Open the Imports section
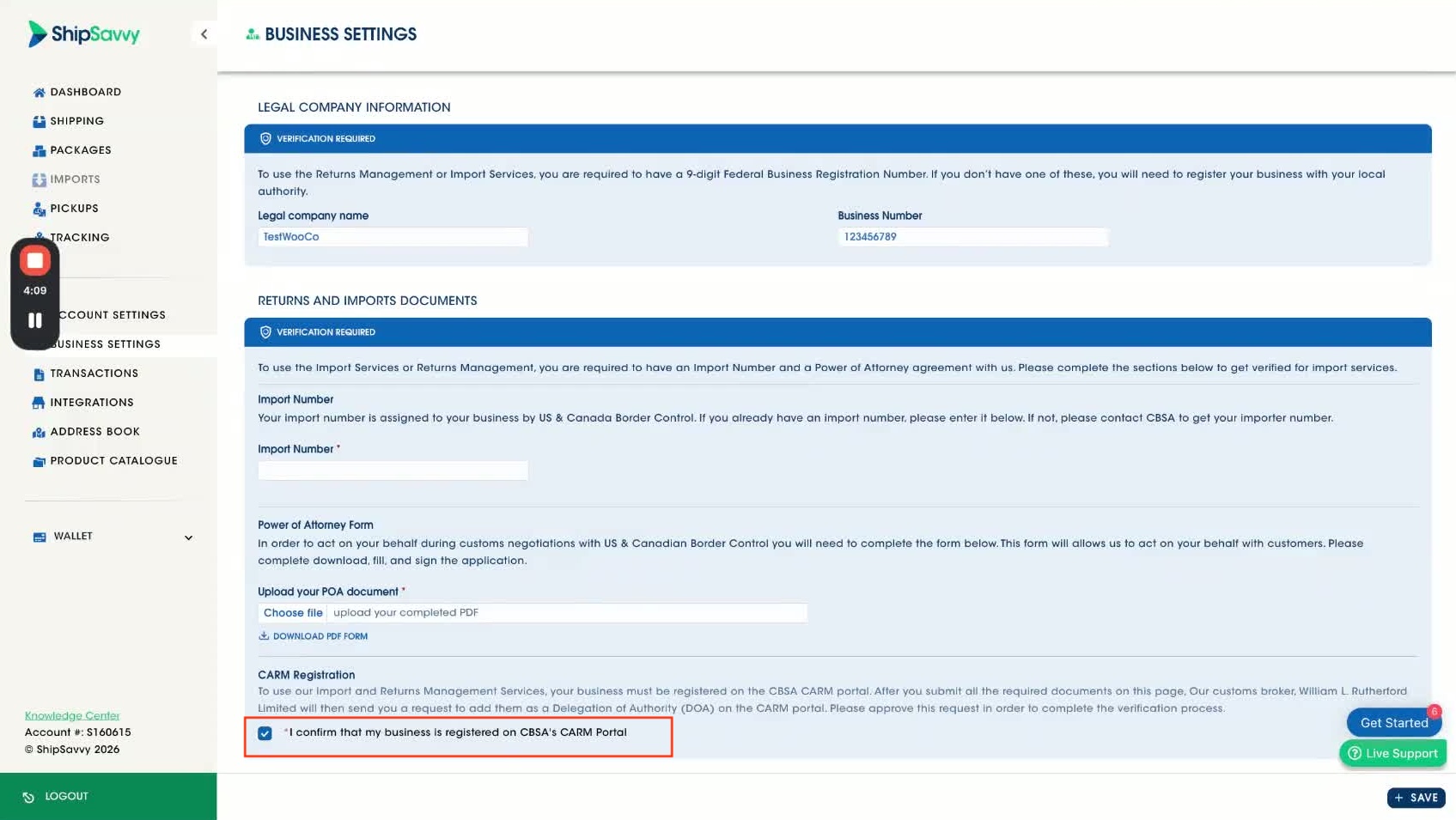This screenshot has width=1456, height=820. tap(75, 179)
